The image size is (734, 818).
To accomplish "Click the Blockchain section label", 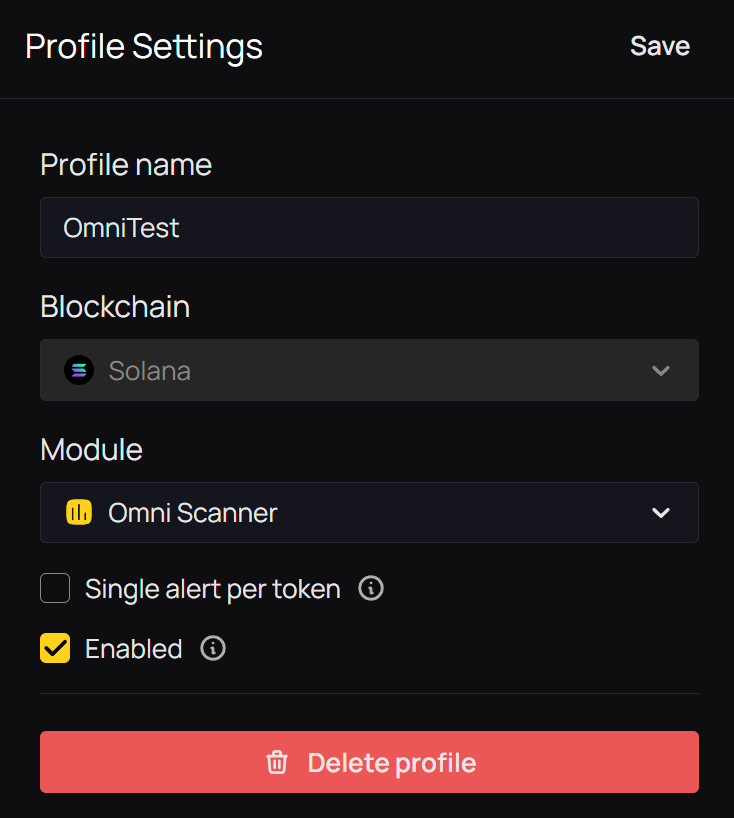I will [x=115, y=307].
